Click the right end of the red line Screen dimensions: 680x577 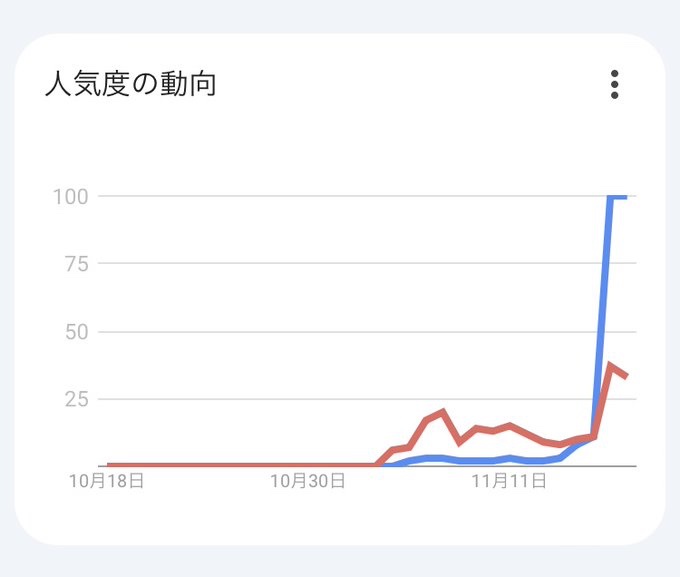point(626,376)
